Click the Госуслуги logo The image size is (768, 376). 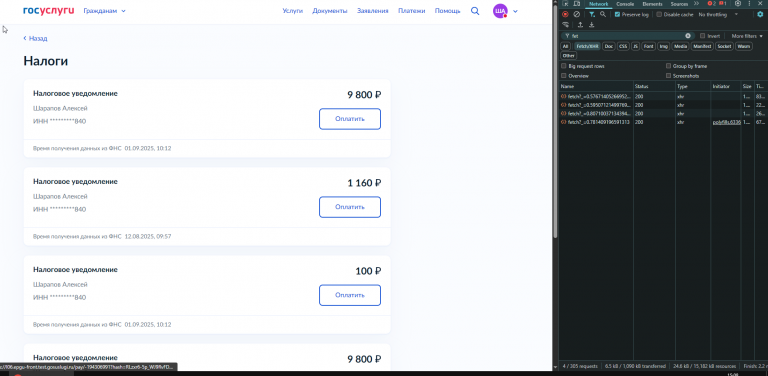(x=48, y=10)
